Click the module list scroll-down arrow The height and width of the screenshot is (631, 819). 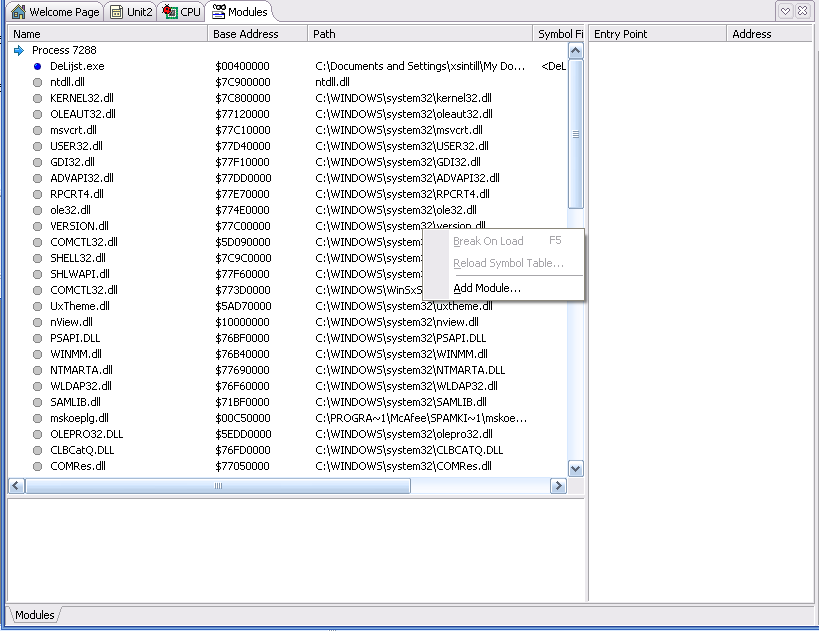(x=575, y=469)
